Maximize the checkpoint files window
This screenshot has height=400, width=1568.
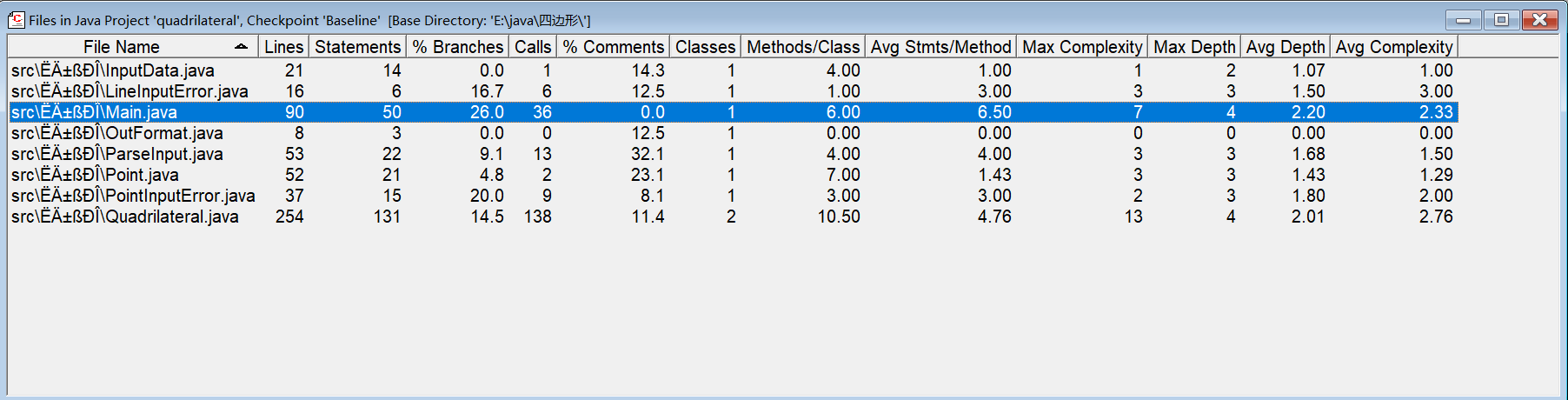coord(1501,19)
